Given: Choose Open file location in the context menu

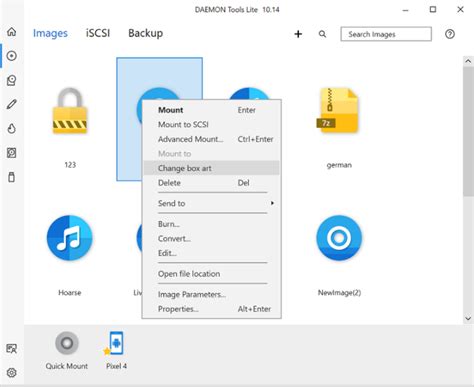Looking at the screenshot, I should pyautogui.click(x=211, y=274).
